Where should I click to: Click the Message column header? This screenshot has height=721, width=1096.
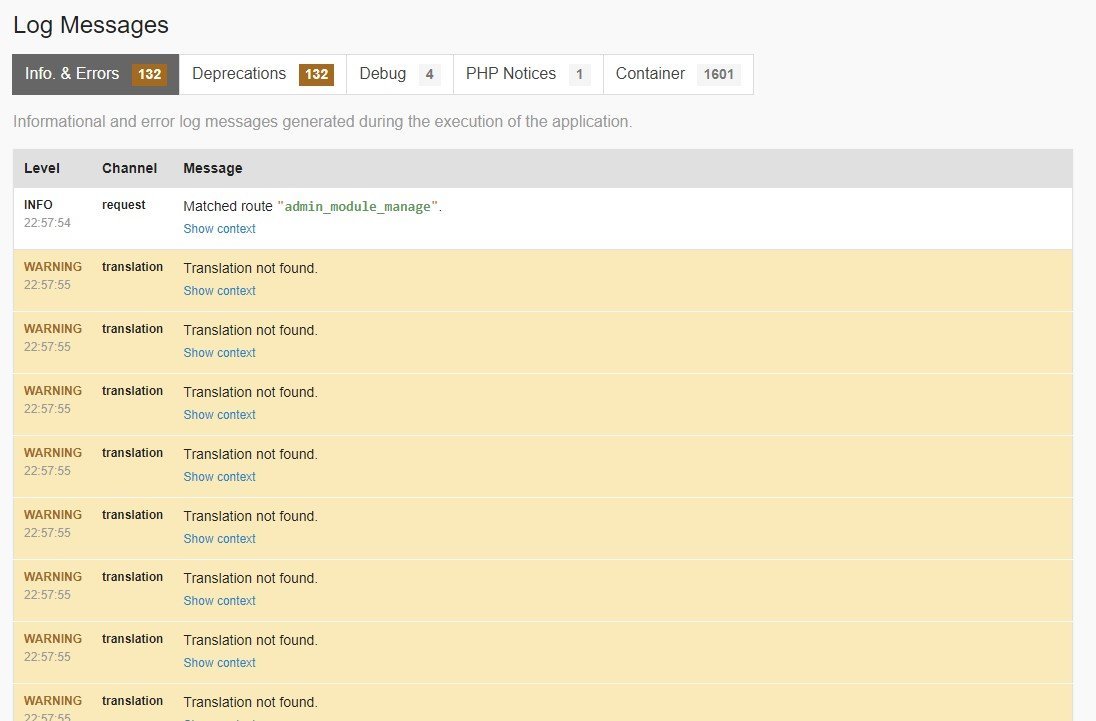tap(212, 168)
